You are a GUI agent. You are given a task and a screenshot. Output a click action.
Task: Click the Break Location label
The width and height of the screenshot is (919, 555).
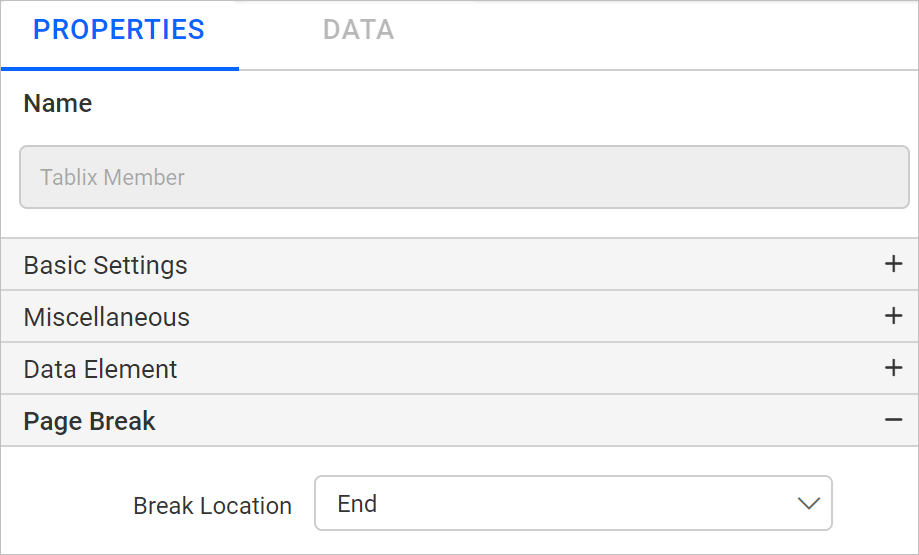212,506
